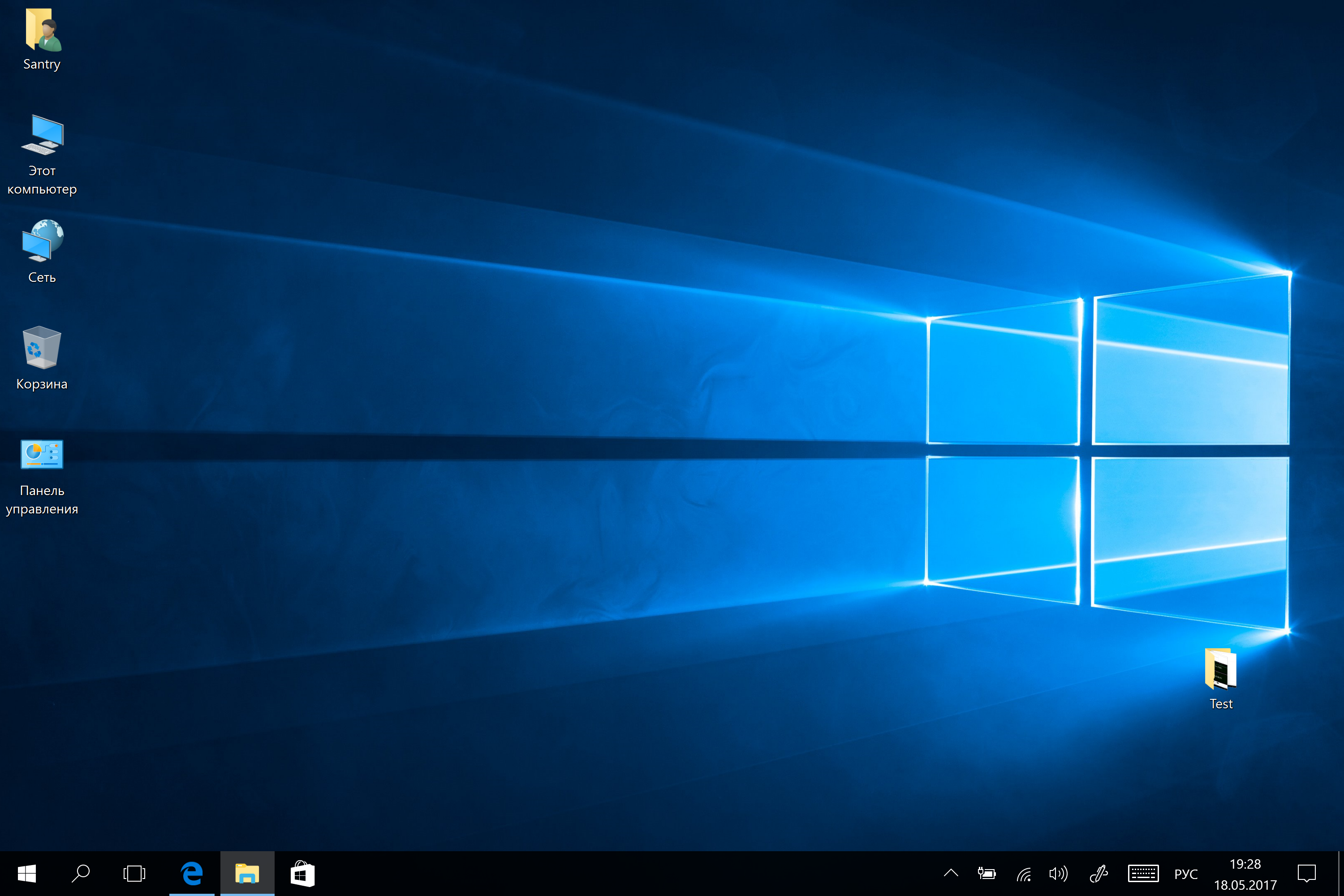Switch input language РУС indicator

(x=1186, y=874)
